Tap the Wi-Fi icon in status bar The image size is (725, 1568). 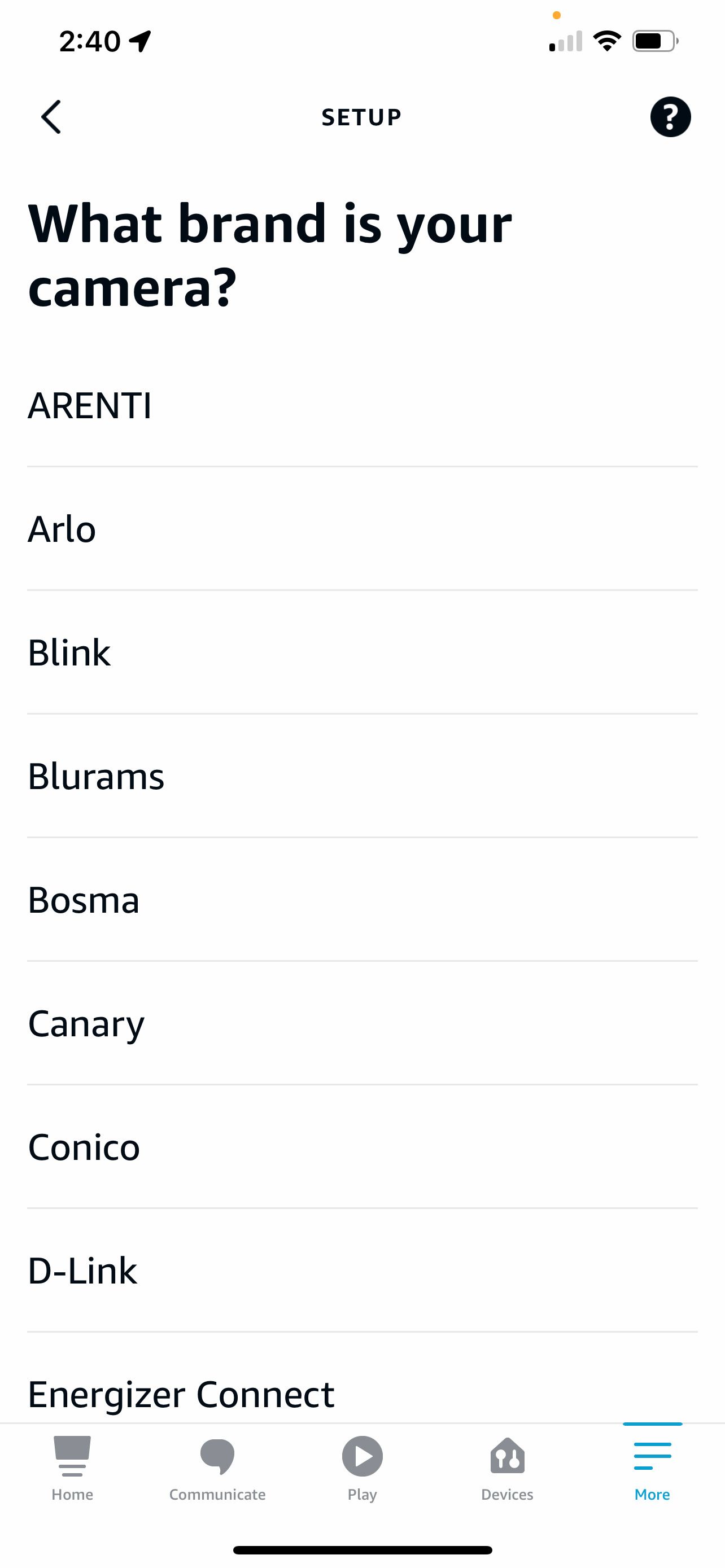607,40
